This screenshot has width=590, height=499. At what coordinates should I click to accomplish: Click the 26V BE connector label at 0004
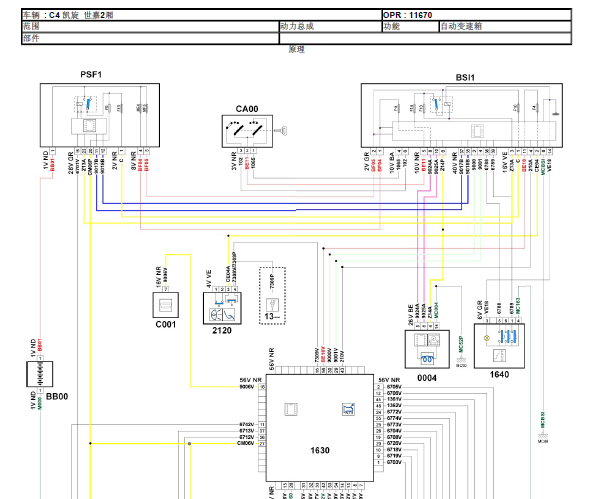[411, 315]
